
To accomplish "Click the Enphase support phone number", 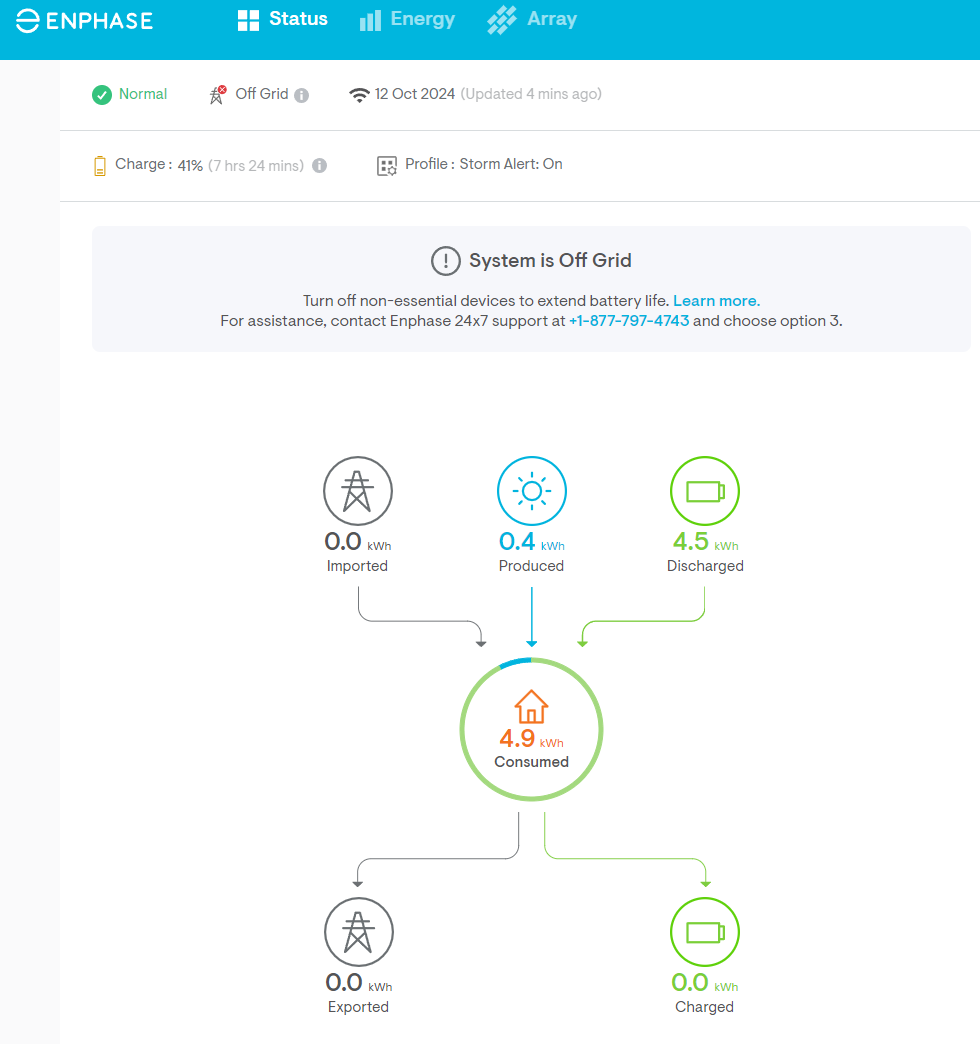I will pos(629,321).
